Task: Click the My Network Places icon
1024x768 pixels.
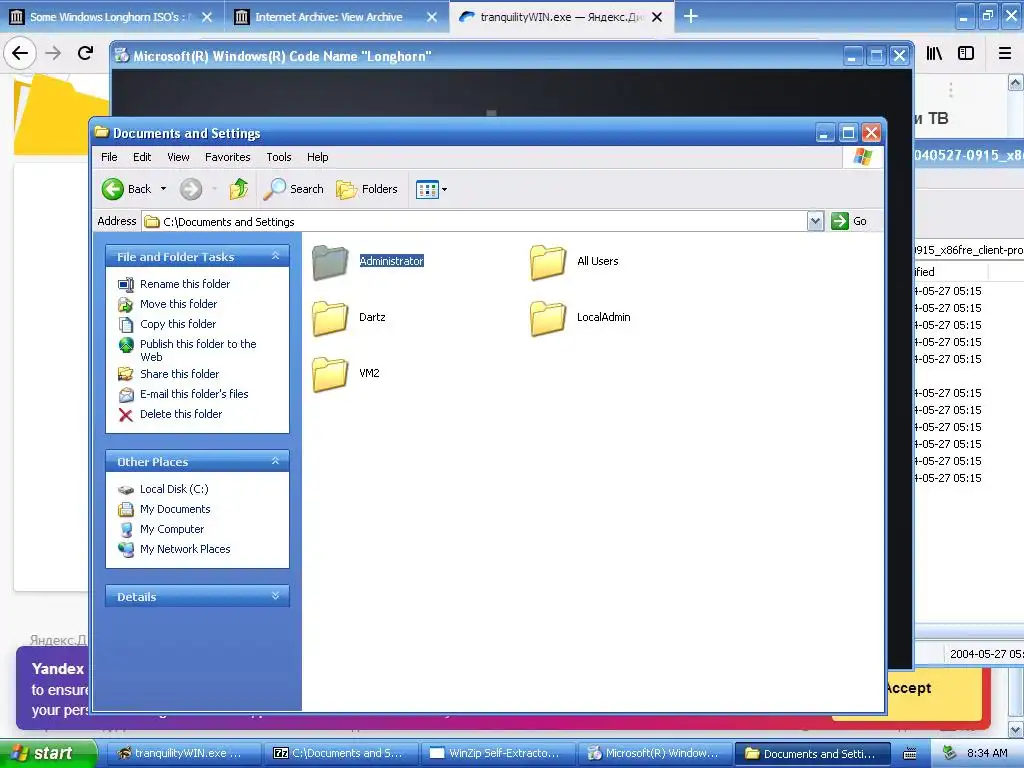Action: pos(126,549)
